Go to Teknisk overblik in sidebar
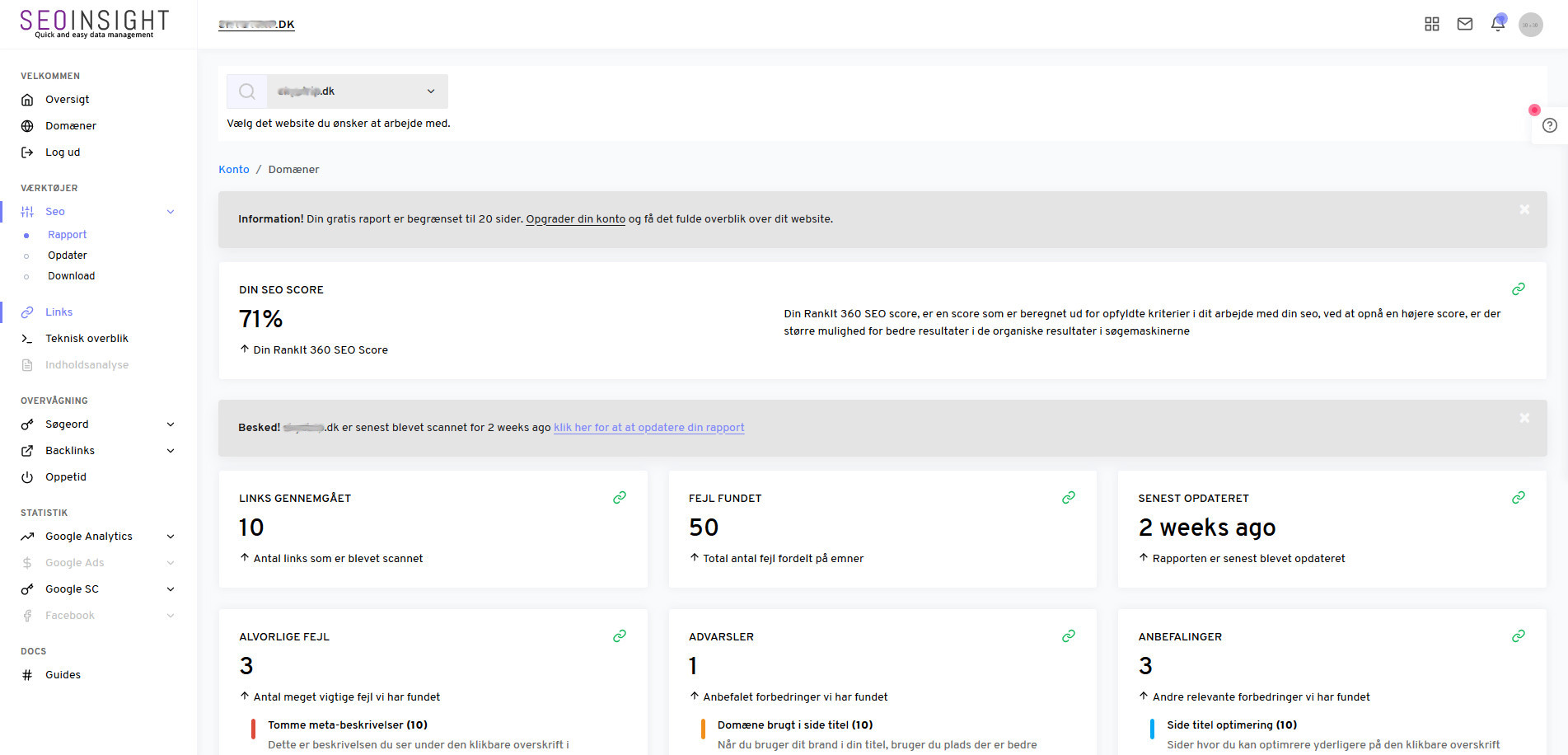The image size is (1568, 755). tap(87, 339)
